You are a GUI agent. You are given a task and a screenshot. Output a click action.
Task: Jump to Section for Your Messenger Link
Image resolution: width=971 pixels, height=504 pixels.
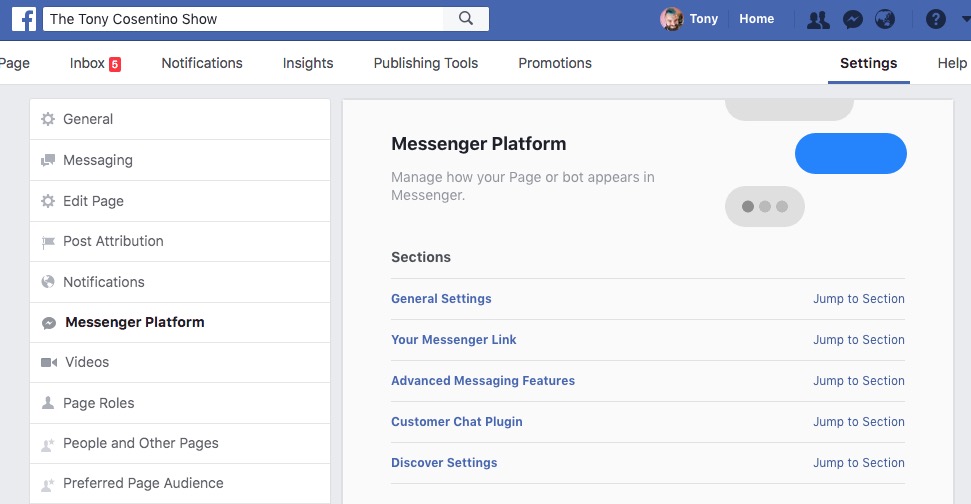(858, 339)
